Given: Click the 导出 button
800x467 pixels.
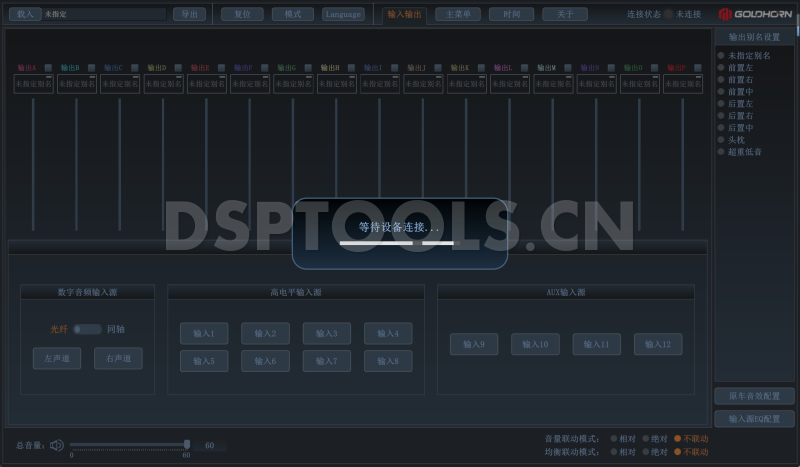Looking at the screenshot, I should 190,14.
